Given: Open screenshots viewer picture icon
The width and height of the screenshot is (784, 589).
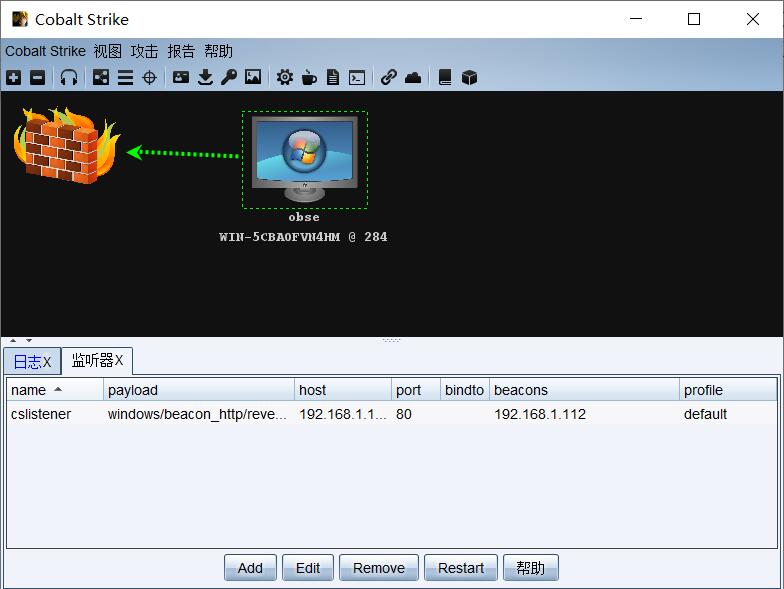Looking at the screenshot, I should [253, 77].
